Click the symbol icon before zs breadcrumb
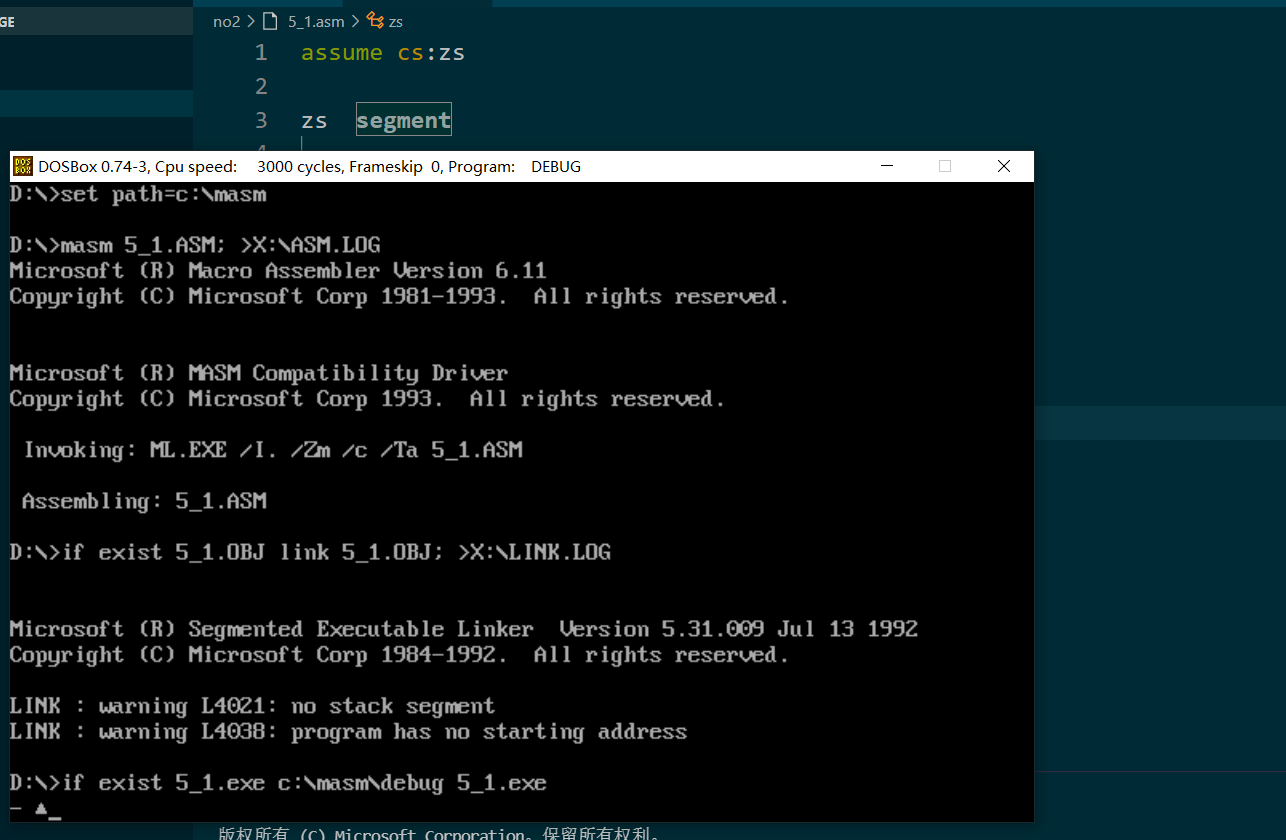This screenshot has height=840, width=1286. (375, 20)
